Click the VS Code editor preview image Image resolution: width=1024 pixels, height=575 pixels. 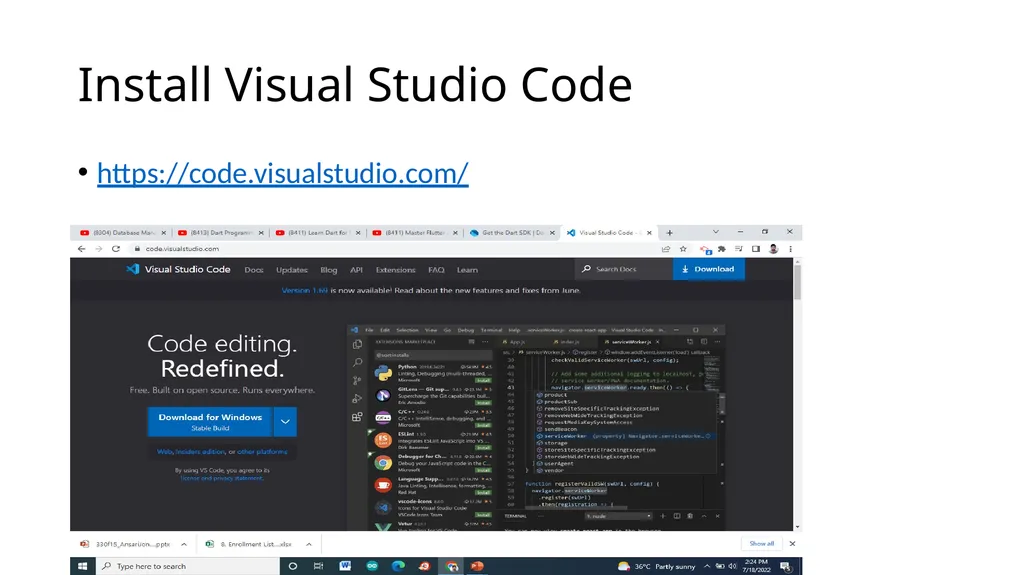(x=536, y=427)
